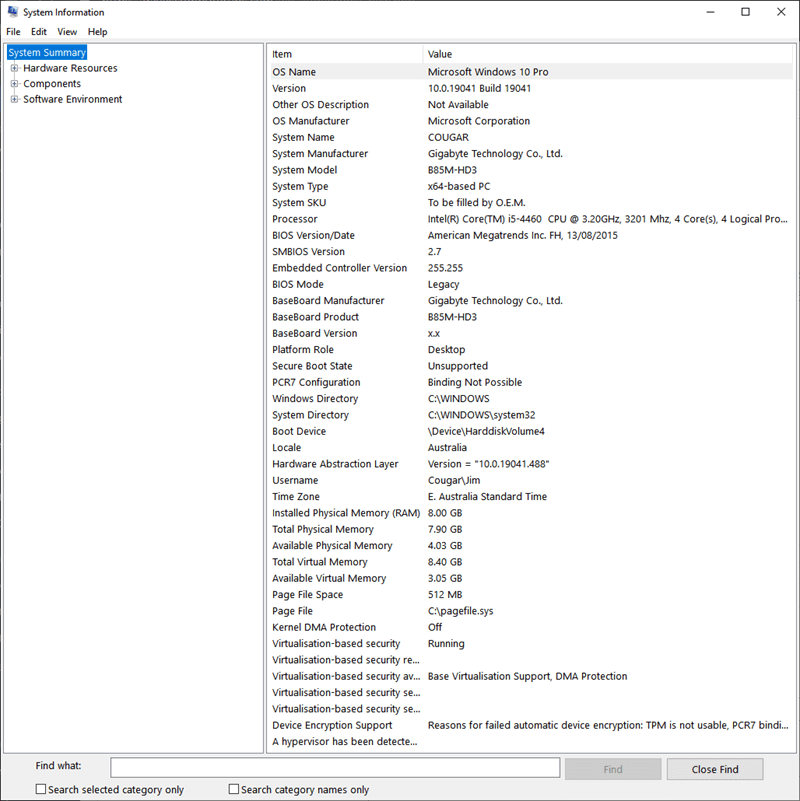Select the PCR7 Configuration row
The image size is (800, 801).
531,383
